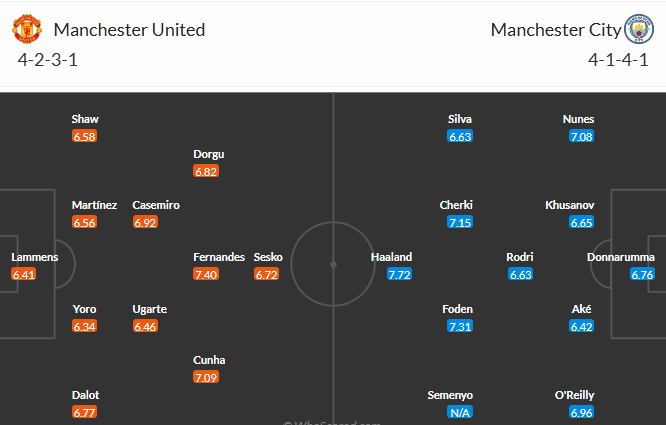Select player Foden on the pitch
The height and width of the screenshot is (425, 666).
point(457,309)
